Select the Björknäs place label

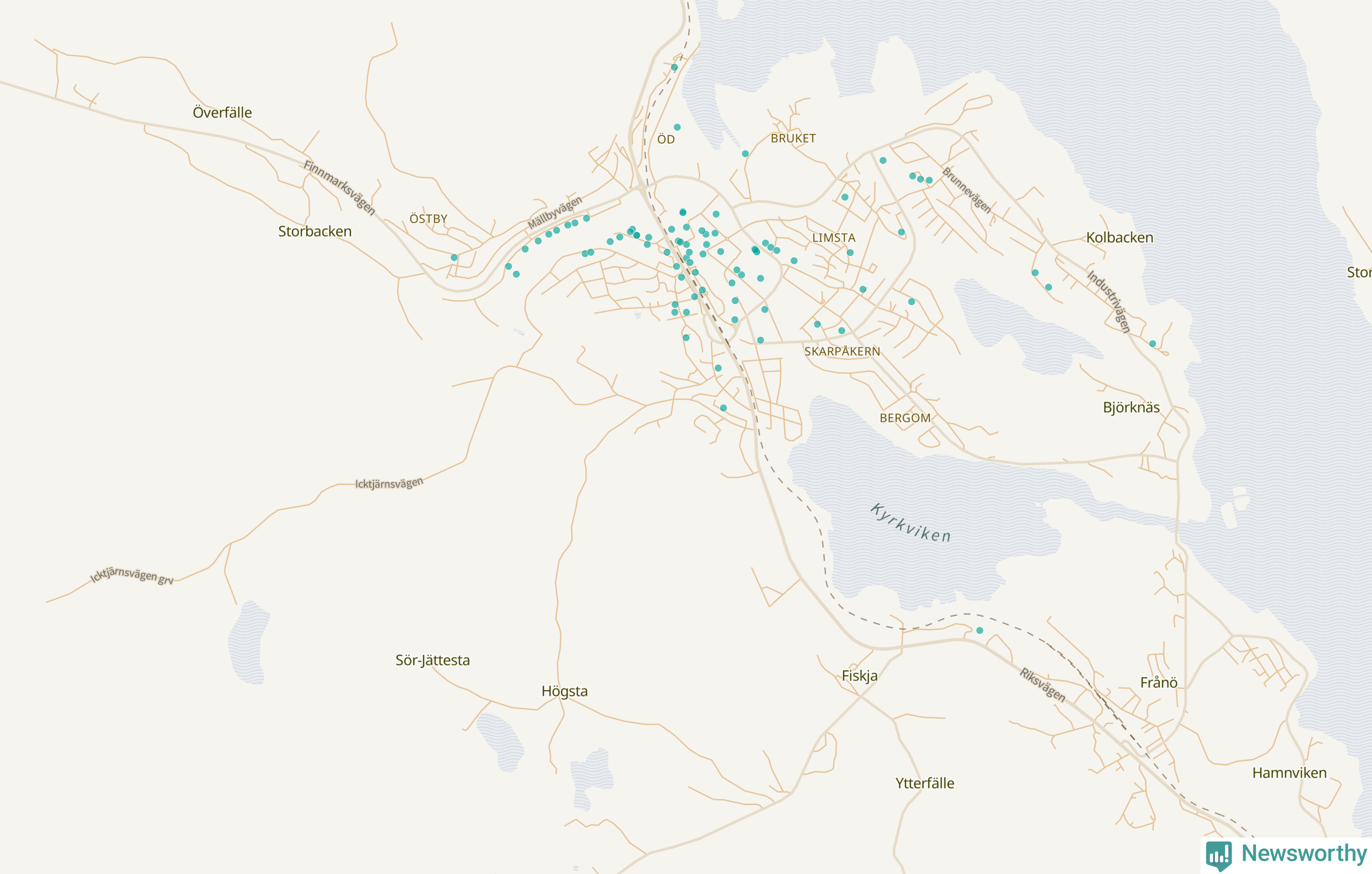coord(1131,407)
